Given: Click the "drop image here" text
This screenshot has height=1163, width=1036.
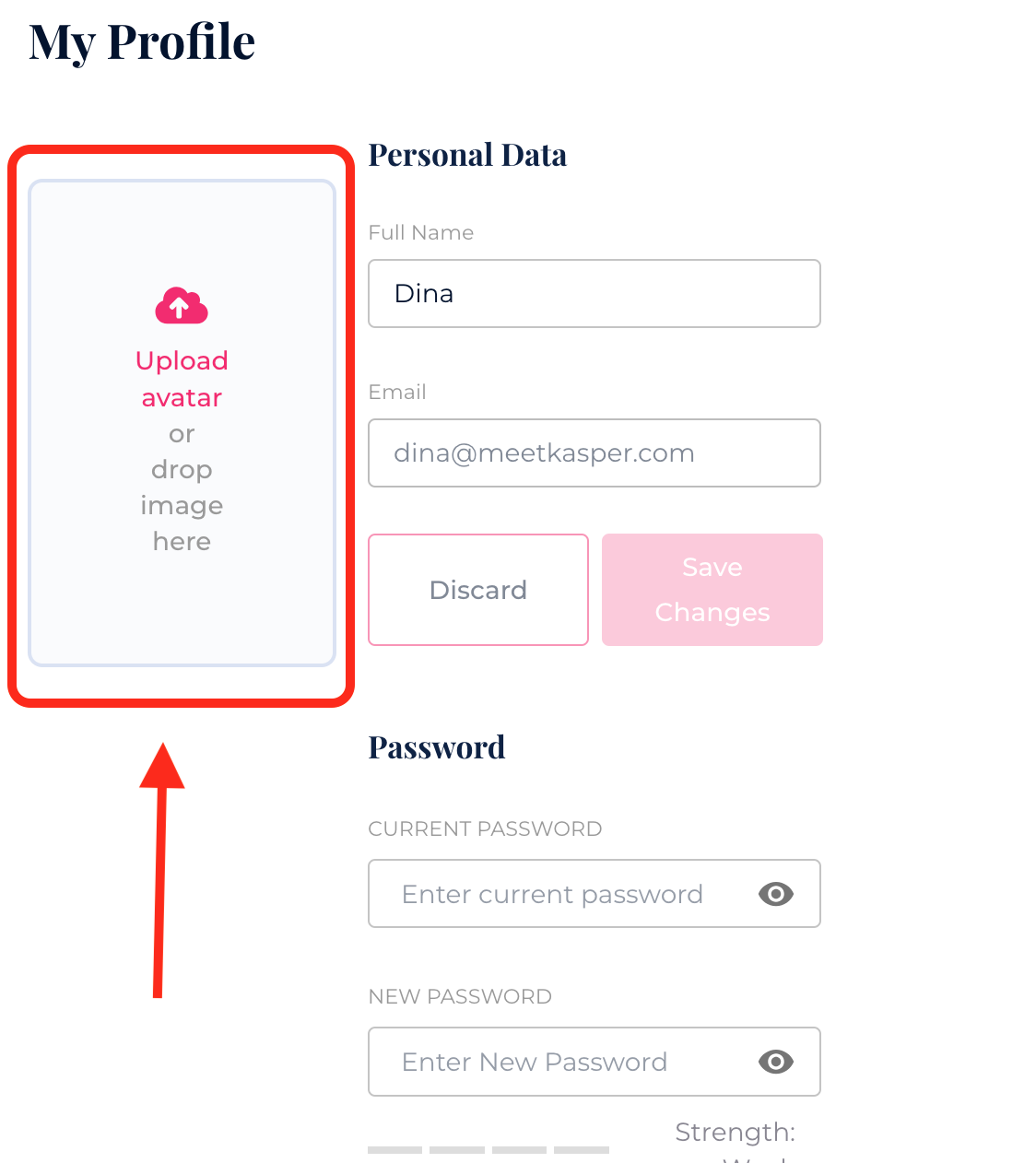Looking at the screenshot, I should click(x=182, y=505).
